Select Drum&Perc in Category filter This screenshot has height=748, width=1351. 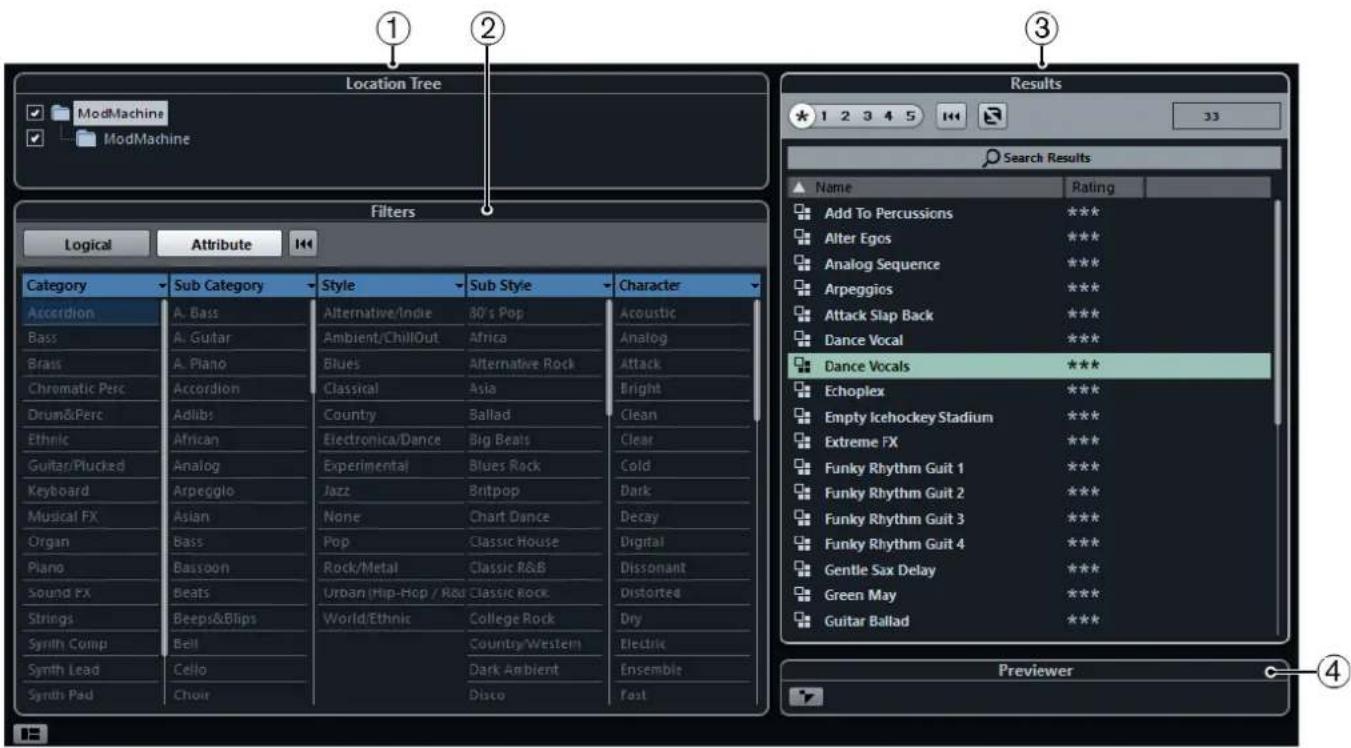coord(92,415)
